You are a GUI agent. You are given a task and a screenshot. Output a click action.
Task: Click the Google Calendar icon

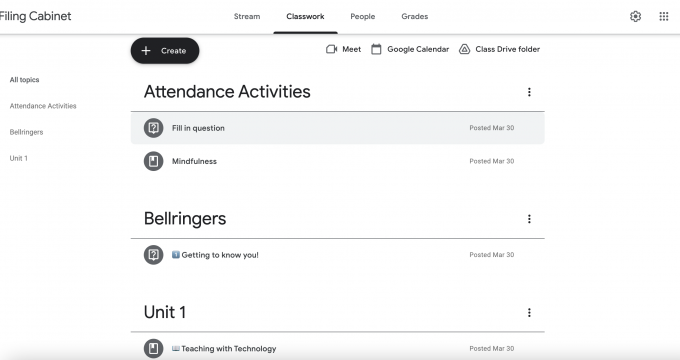coord(376,49)
